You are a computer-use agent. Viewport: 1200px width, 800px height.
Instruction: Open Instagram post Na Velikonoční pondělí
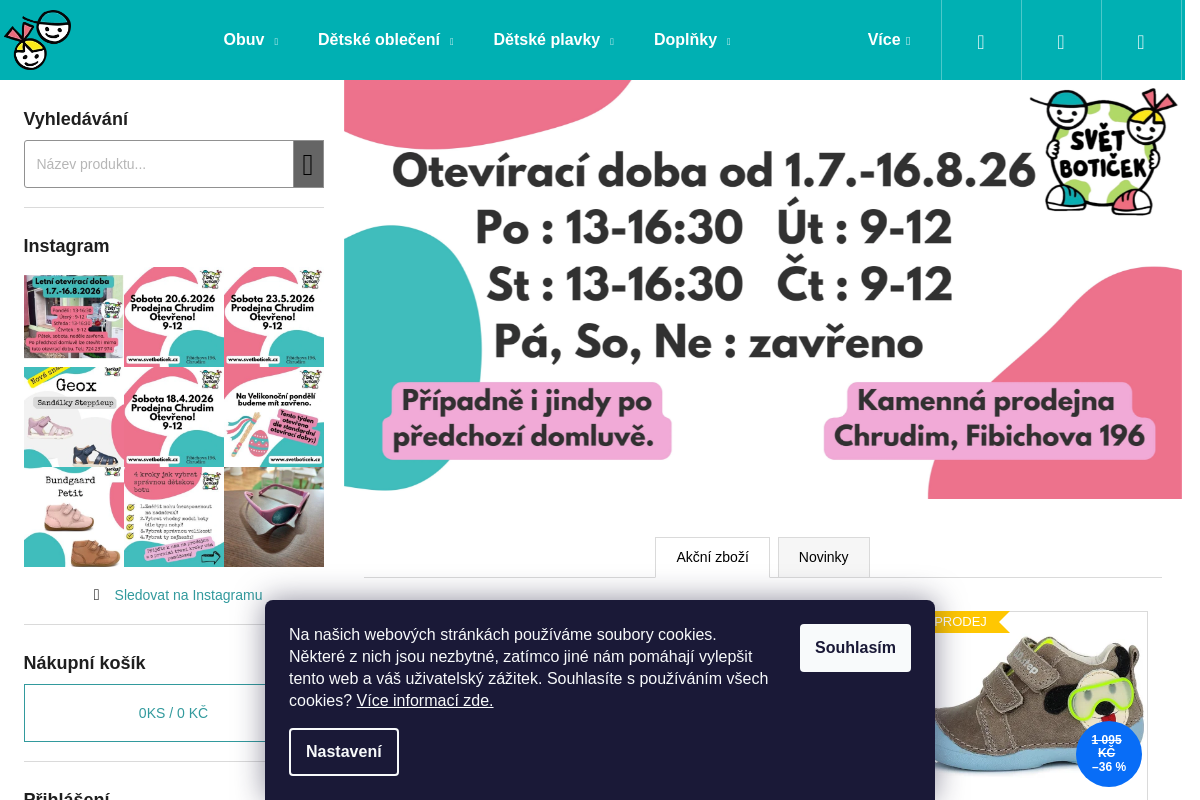point(274,417)
